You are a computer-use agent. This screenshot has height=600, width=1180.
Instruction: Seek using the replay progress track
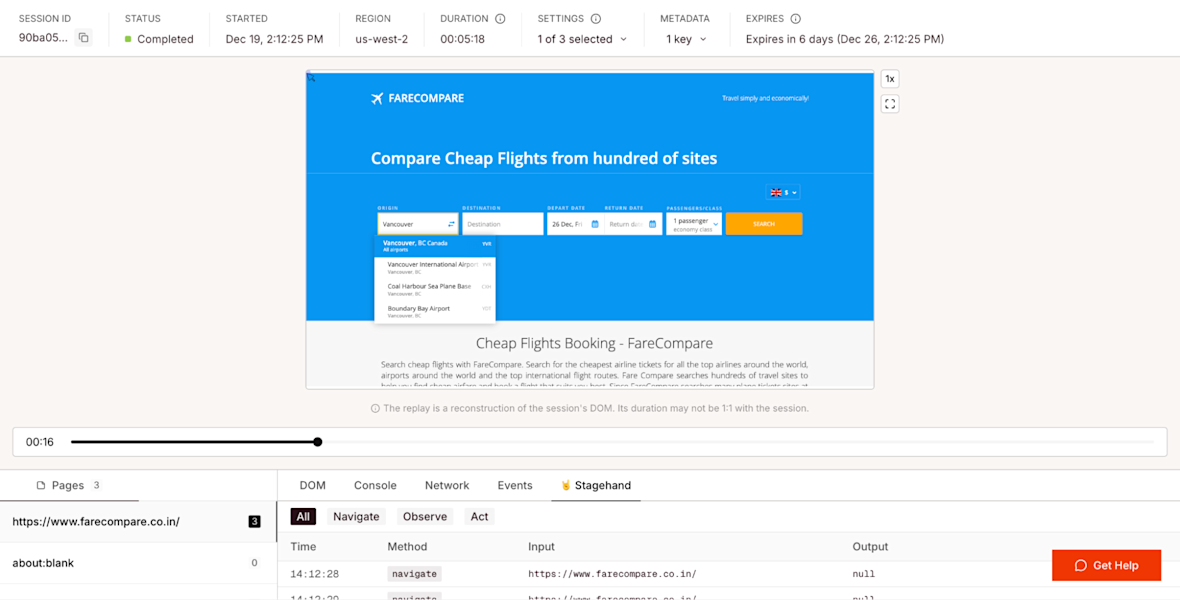point(612,442)
